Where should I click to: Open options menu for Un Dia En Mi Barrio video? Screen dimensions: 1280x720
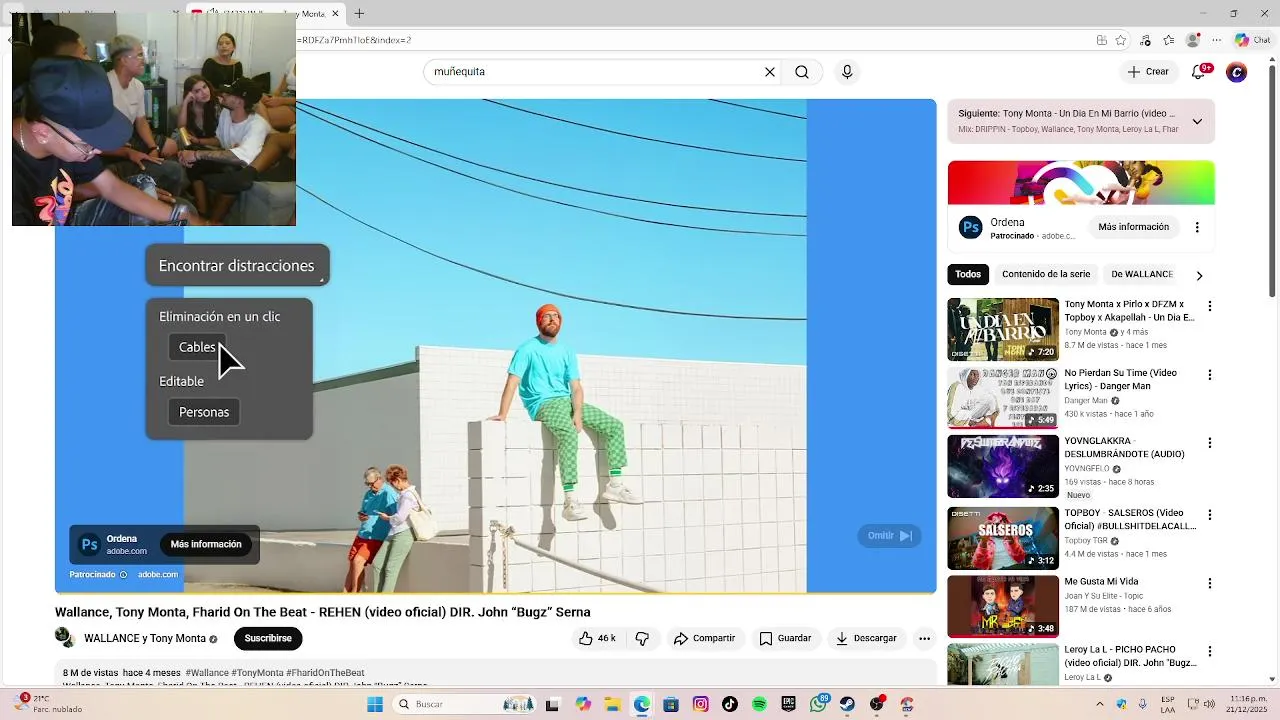tap(1210, 306)
